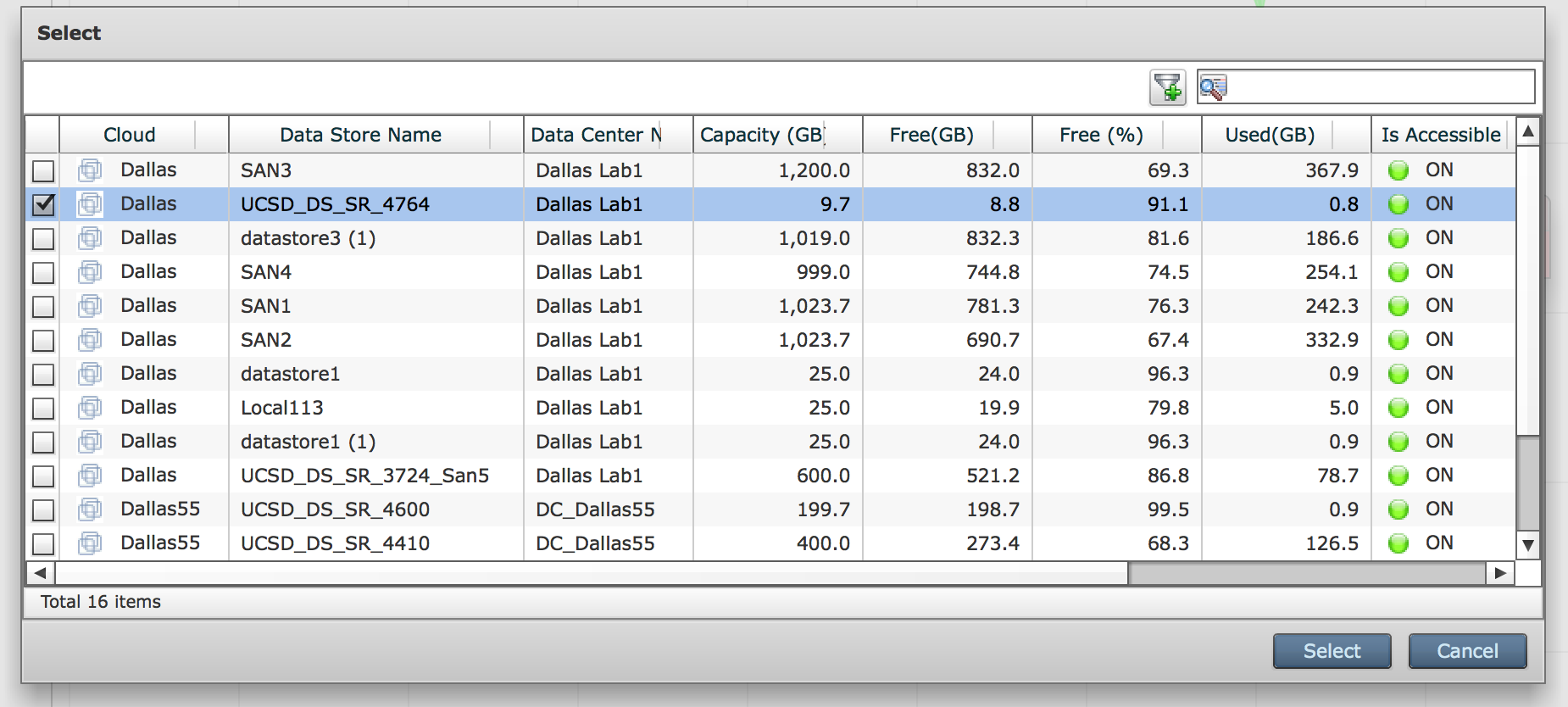Click the datastore icon in UCSD_DS_SR_4410 row
The height and width of the screenshot is (707, 1568).
coord(90,543)
